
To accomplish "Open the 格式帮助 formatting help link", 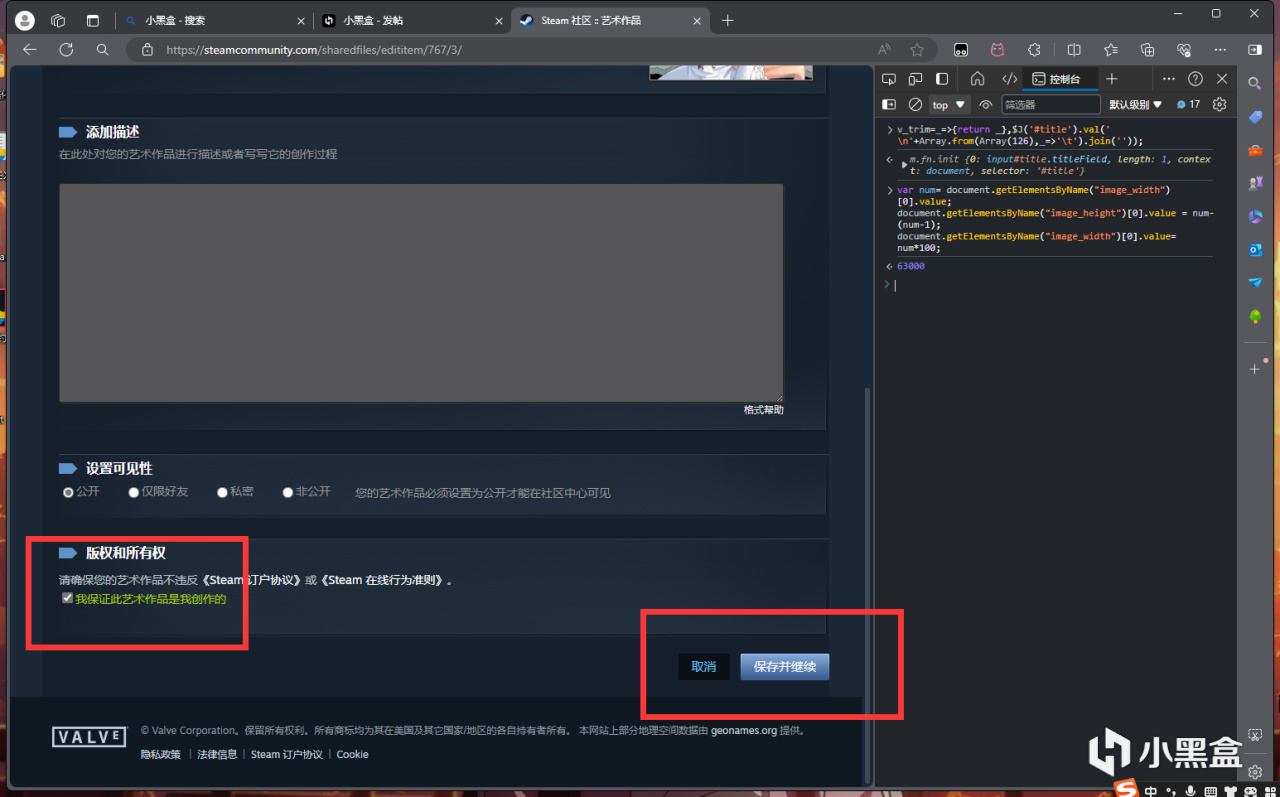I will 764,410.
